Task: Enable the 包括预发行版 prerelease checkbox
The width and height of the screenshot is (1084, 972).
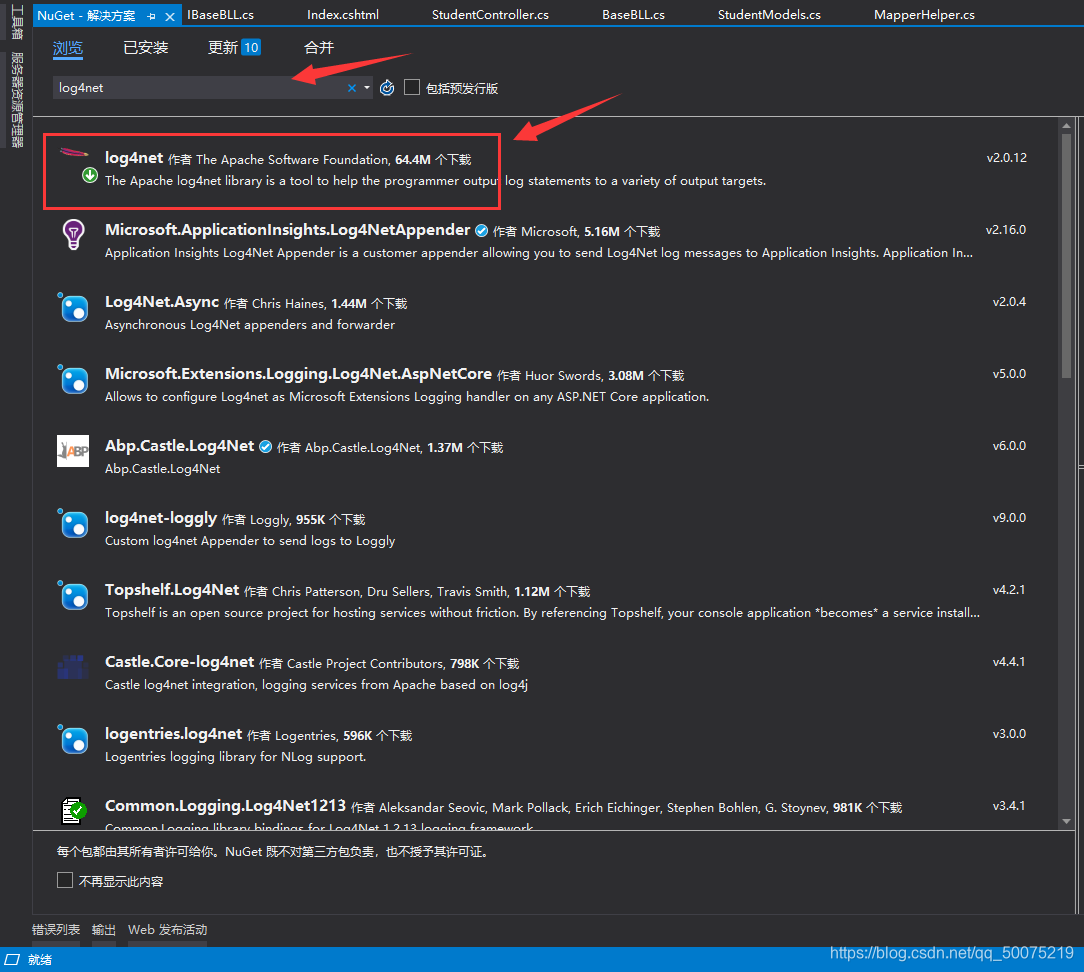Action: [412, 87]
